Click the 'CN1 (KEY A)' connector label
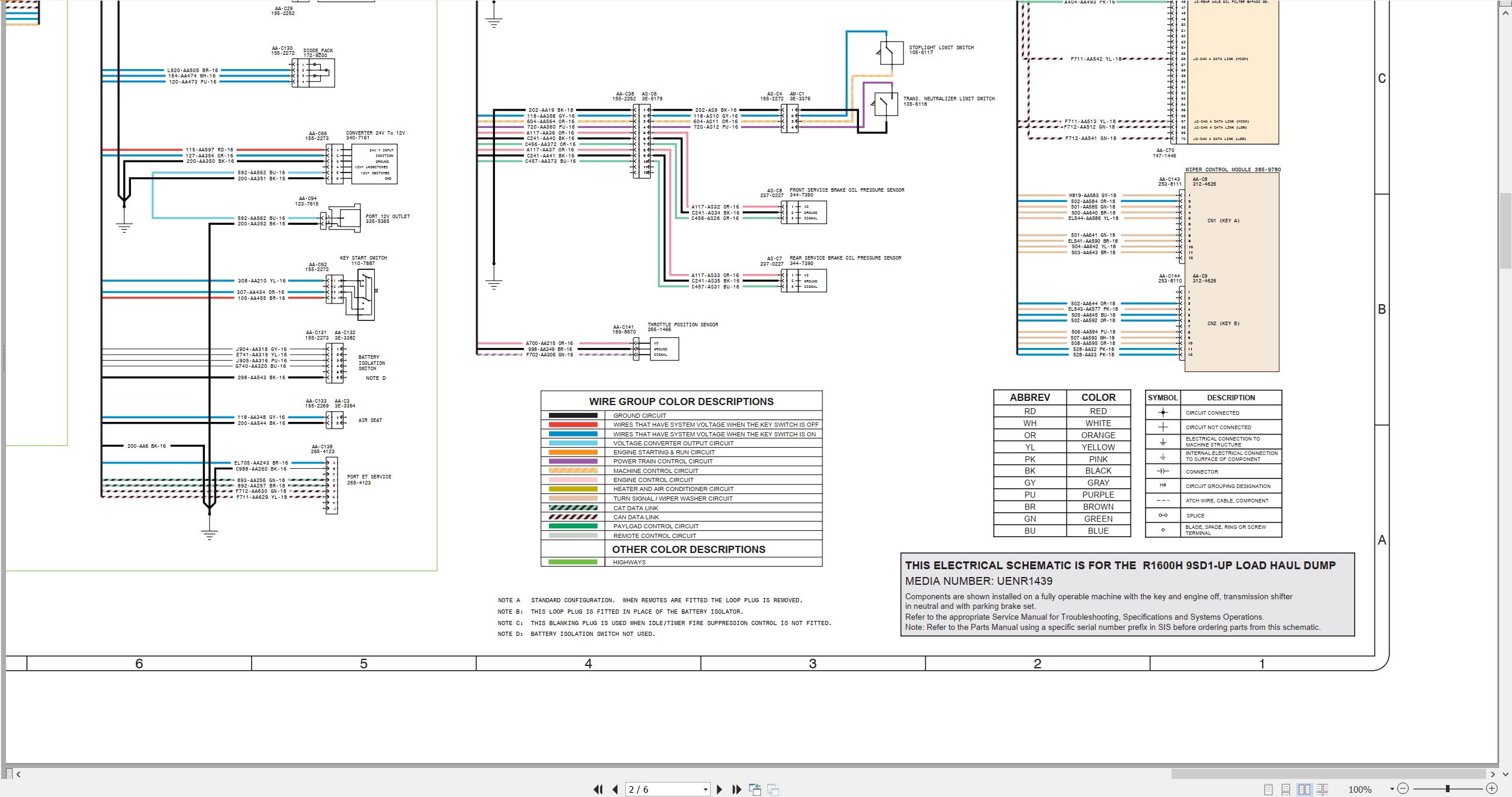This screenshot has width=1512, height=797. tap(1223, 221)
